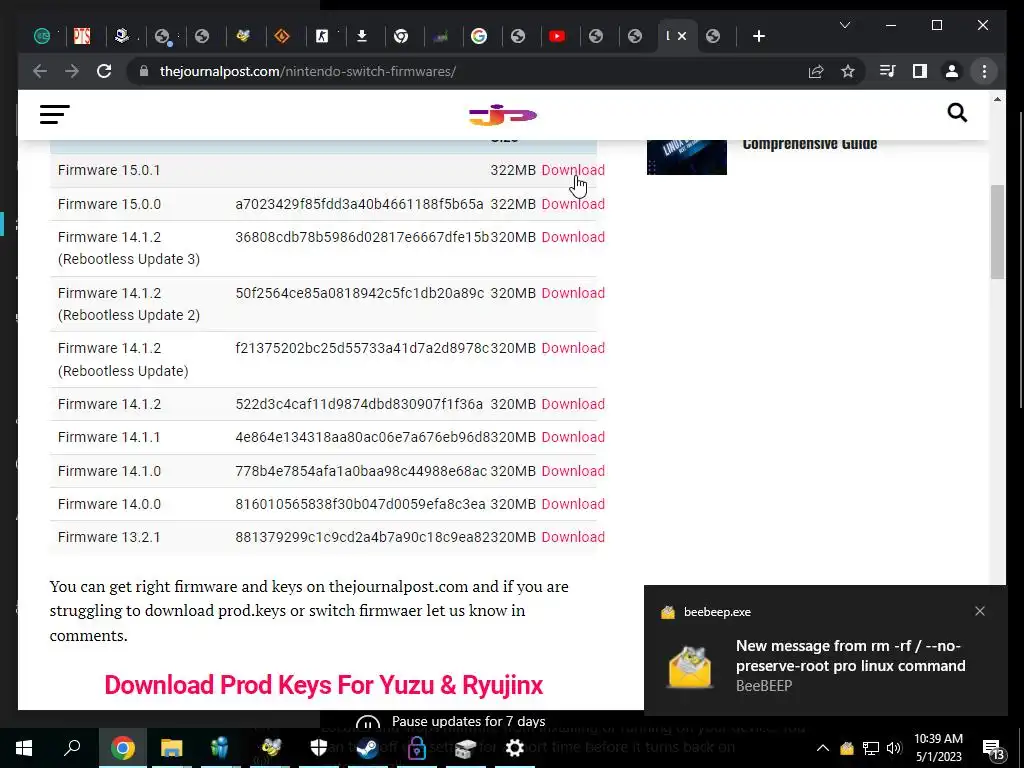The image size is (1024, 768).
Task: Bookmark this page with the star icon
Action: click(848, 71)
